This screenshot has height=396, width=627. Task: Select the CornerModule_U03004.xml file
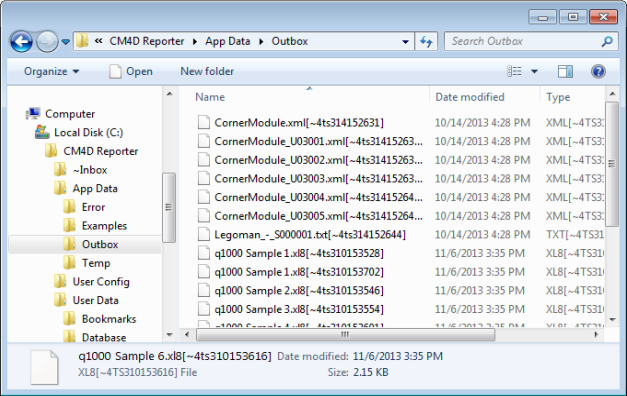point(318,198)
